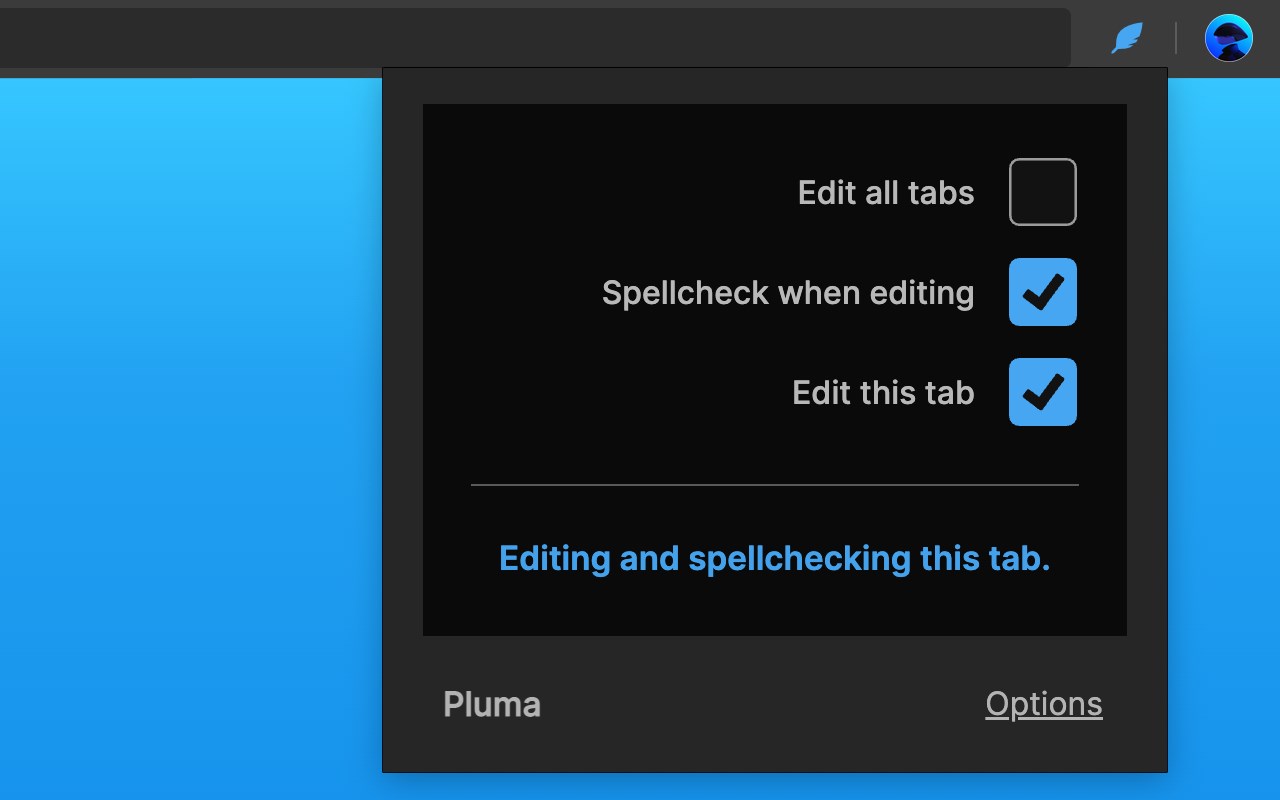Open the Options link
Viewport: 1280px width, 800px height.
(x=1043, y=704)
